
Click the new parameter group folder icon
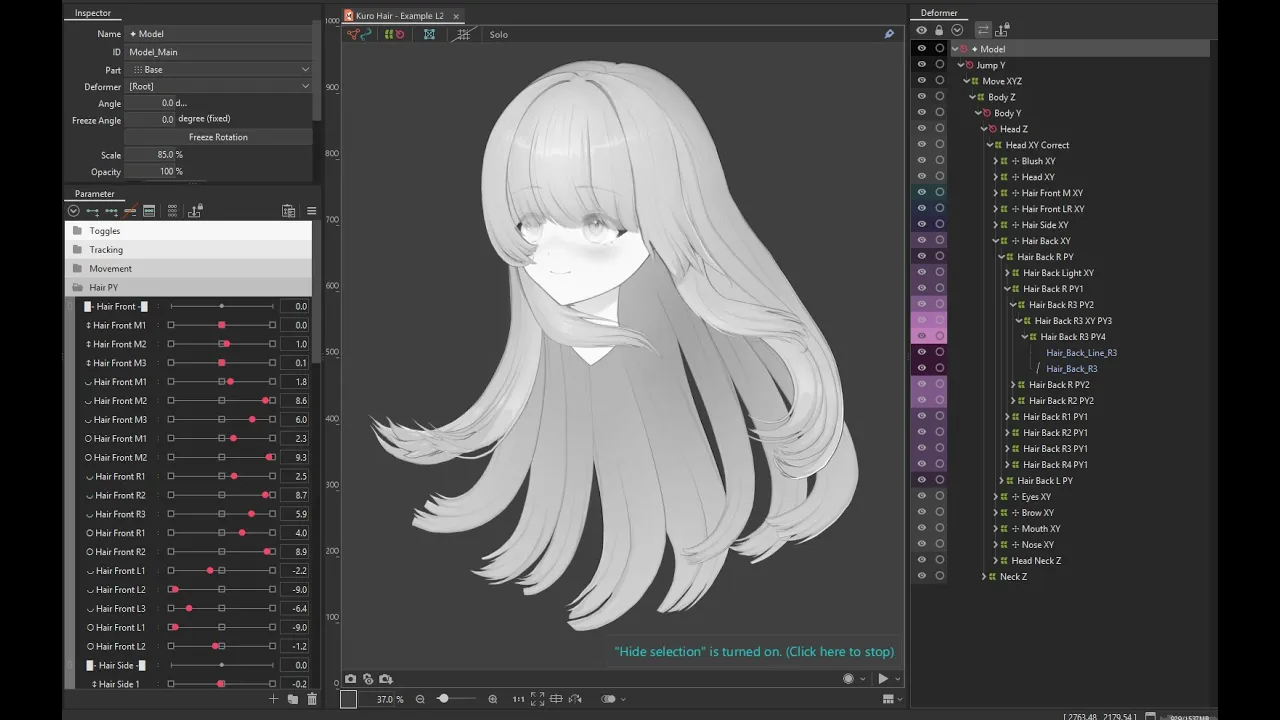(x=292, y=699)
